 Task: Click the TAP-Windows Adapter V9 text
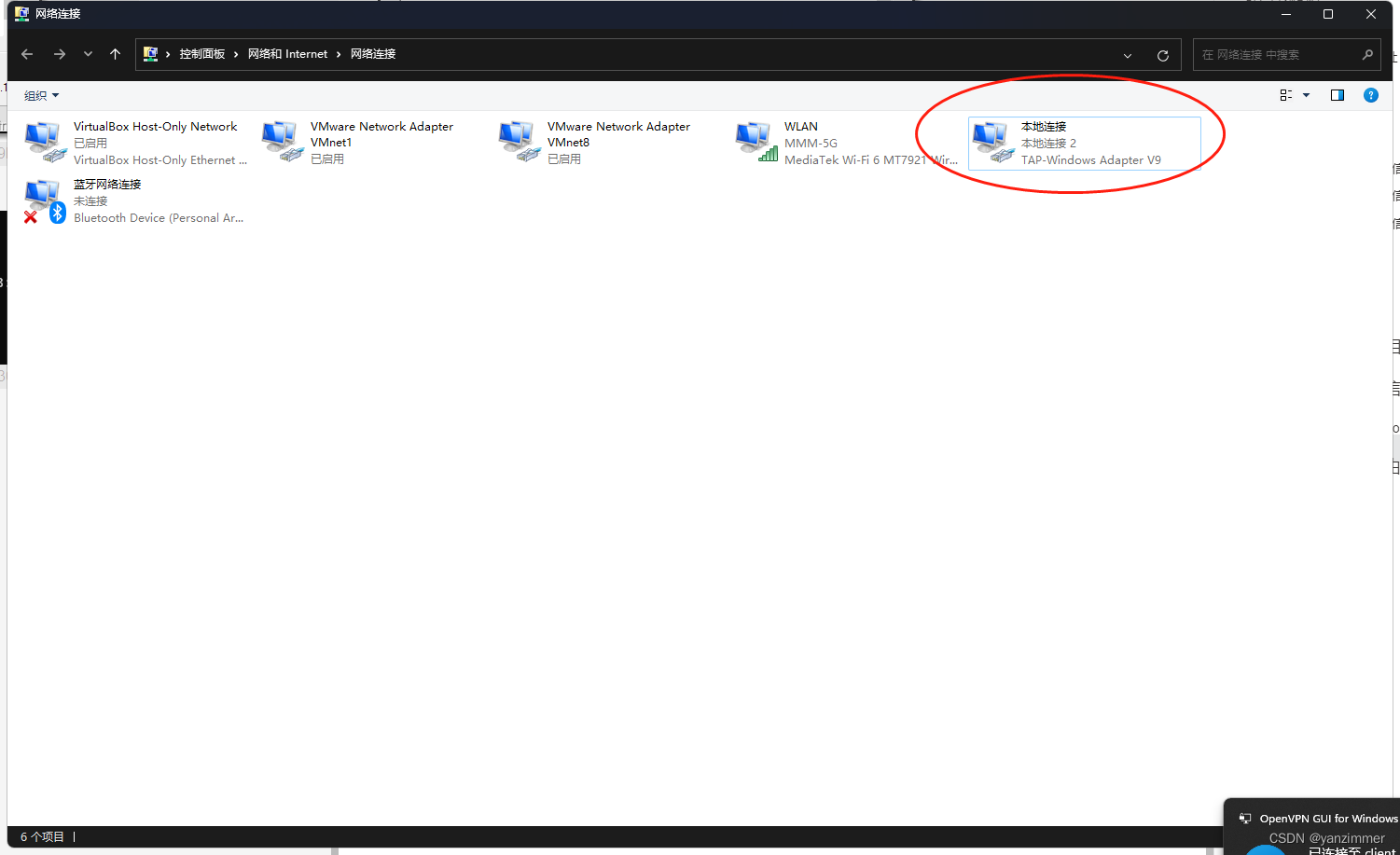[x=1091, y=160]
